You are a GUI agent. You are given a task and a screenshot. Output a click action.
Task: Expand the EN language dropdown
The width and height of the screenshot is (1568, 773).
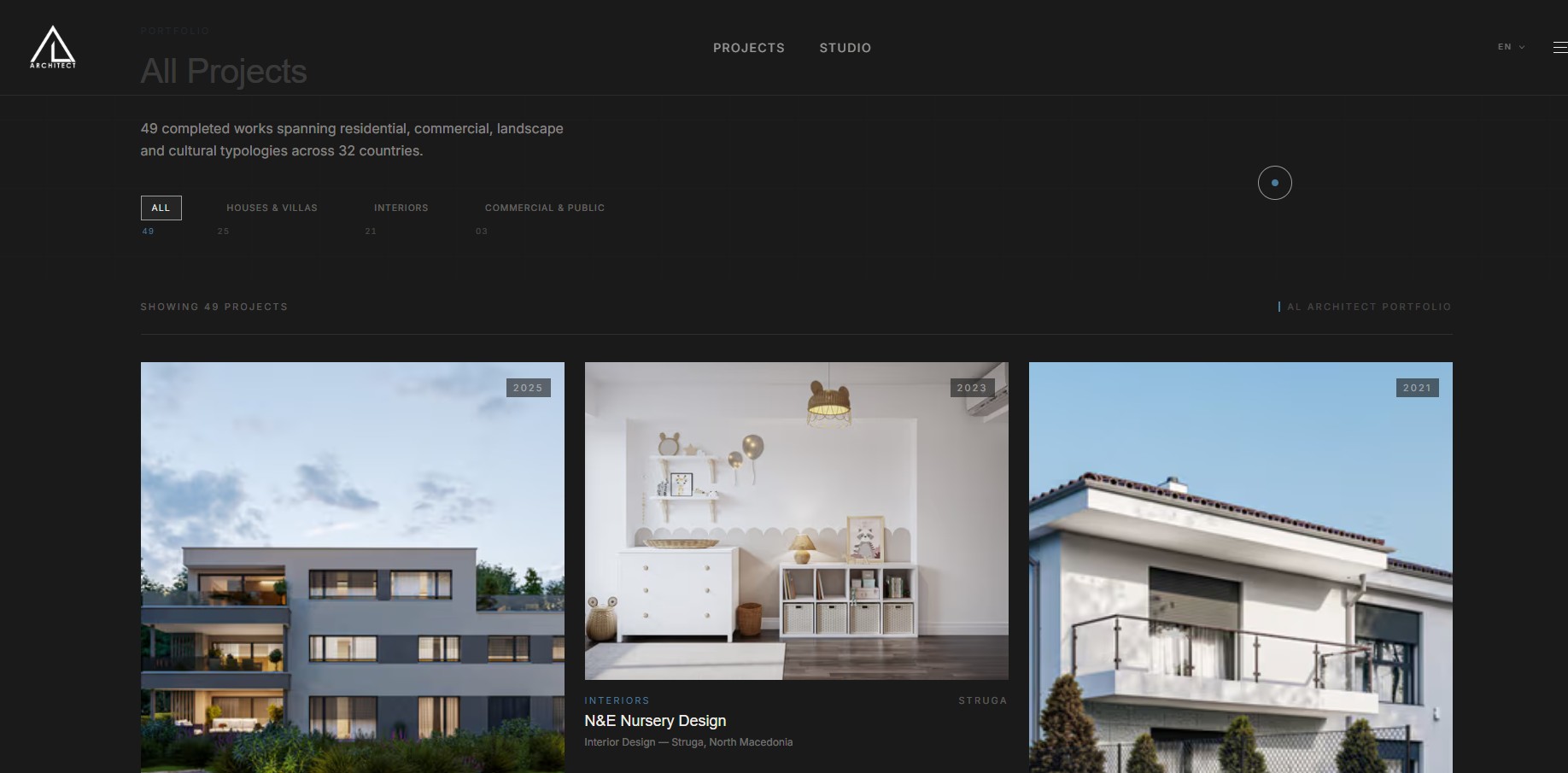point(1511,47)
